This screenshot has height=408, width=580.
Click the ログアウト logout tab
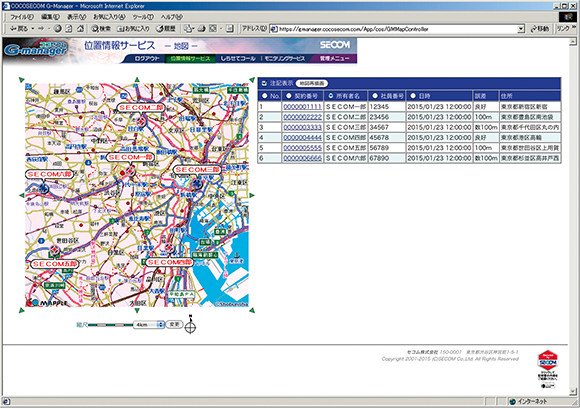click(146, 58)
